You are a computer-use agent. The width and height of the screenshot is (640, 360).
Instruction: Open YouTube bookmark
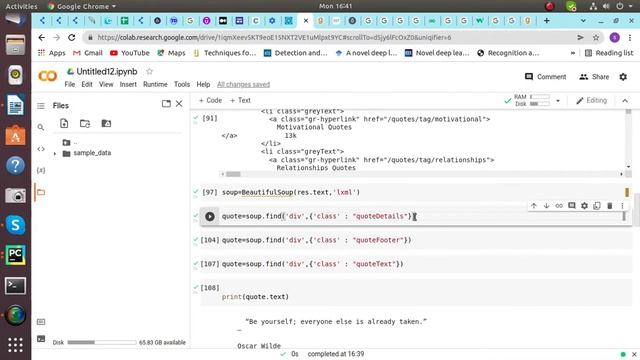tap(130, 53)
